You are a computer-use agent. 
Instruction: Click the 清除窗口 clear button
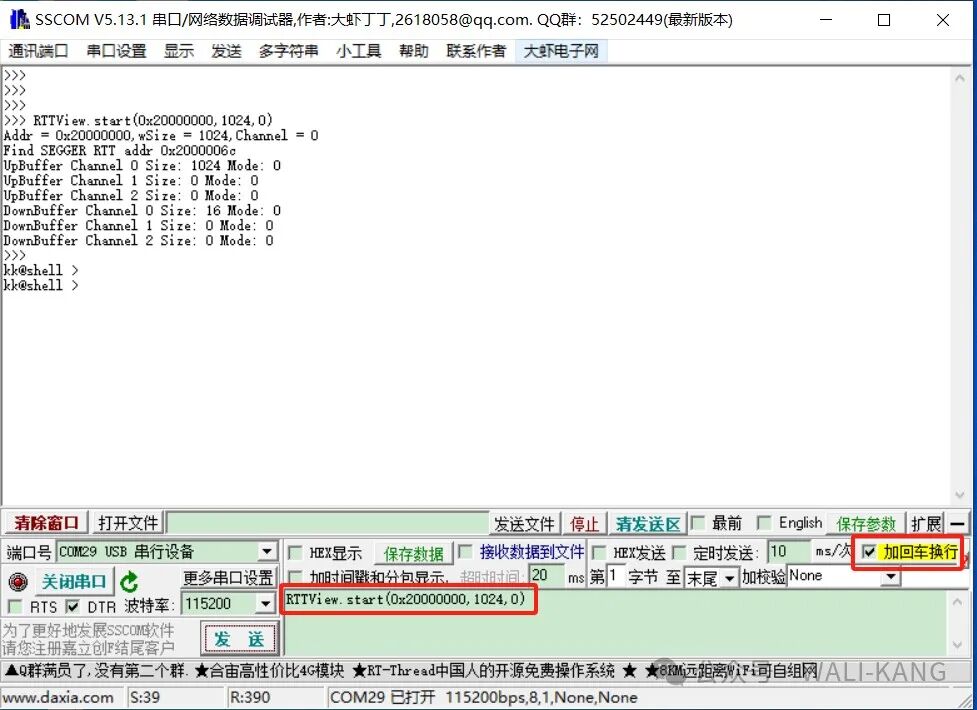click(x=45, y=522)
